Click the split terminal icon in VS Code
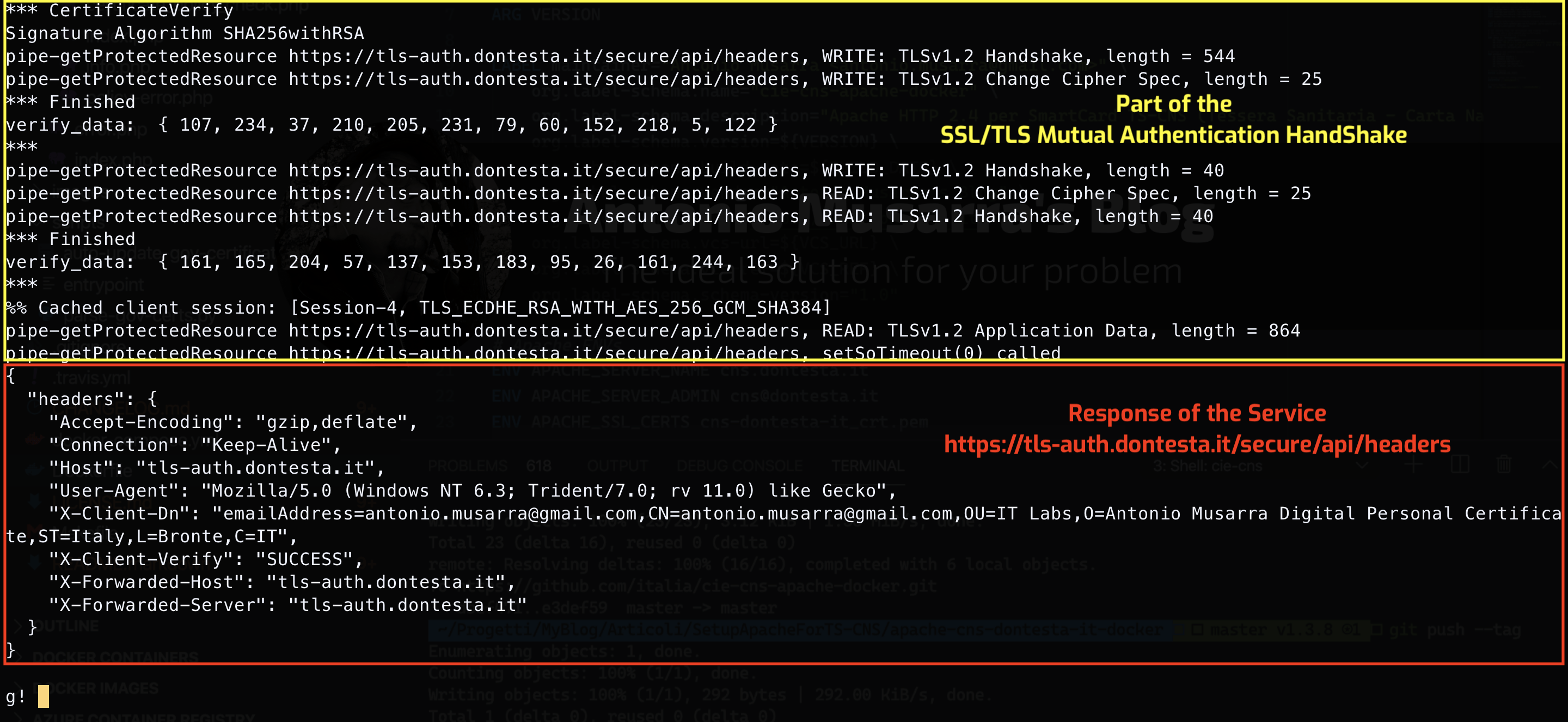The width and height of the screenshot is (1568, 722). pos(1460,466)
